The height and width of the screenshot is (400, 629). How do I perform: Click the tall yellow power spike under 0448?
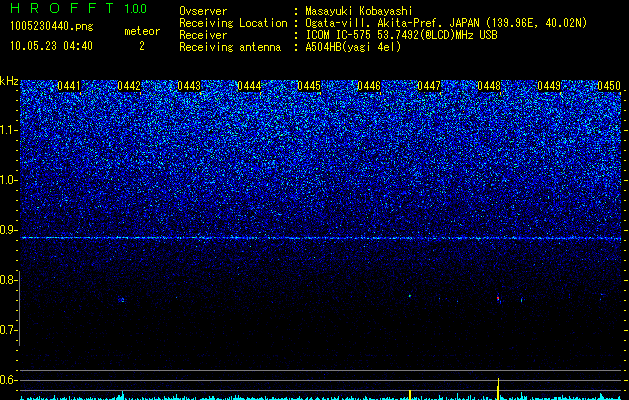[x=498, y=388]
